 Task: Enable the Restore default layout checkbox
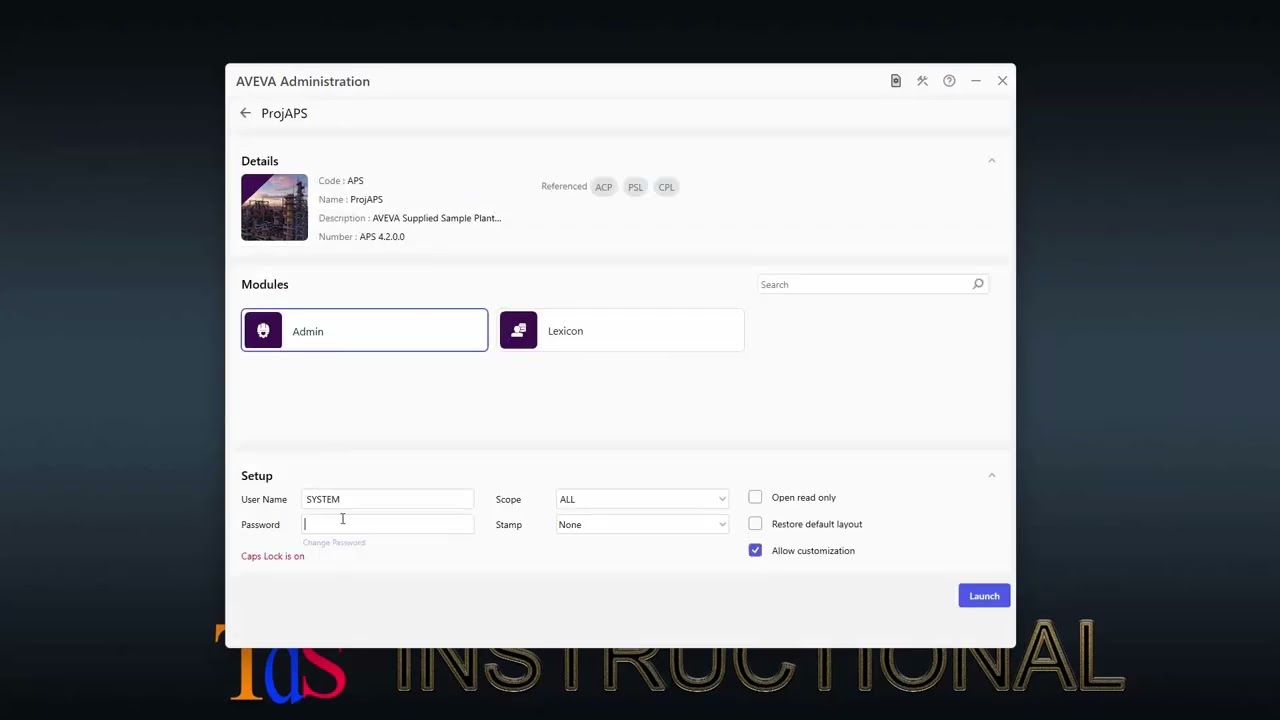coord(755,524)
